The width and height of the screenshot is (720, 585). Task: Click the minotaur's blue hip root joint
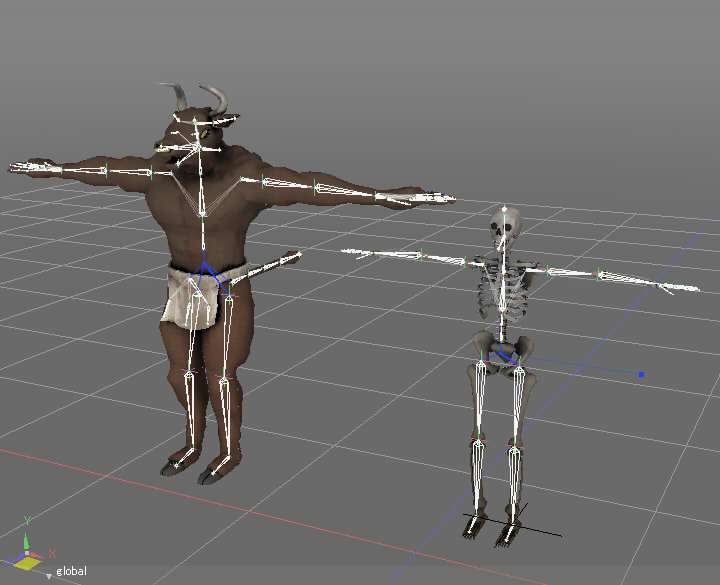[205, 268]
